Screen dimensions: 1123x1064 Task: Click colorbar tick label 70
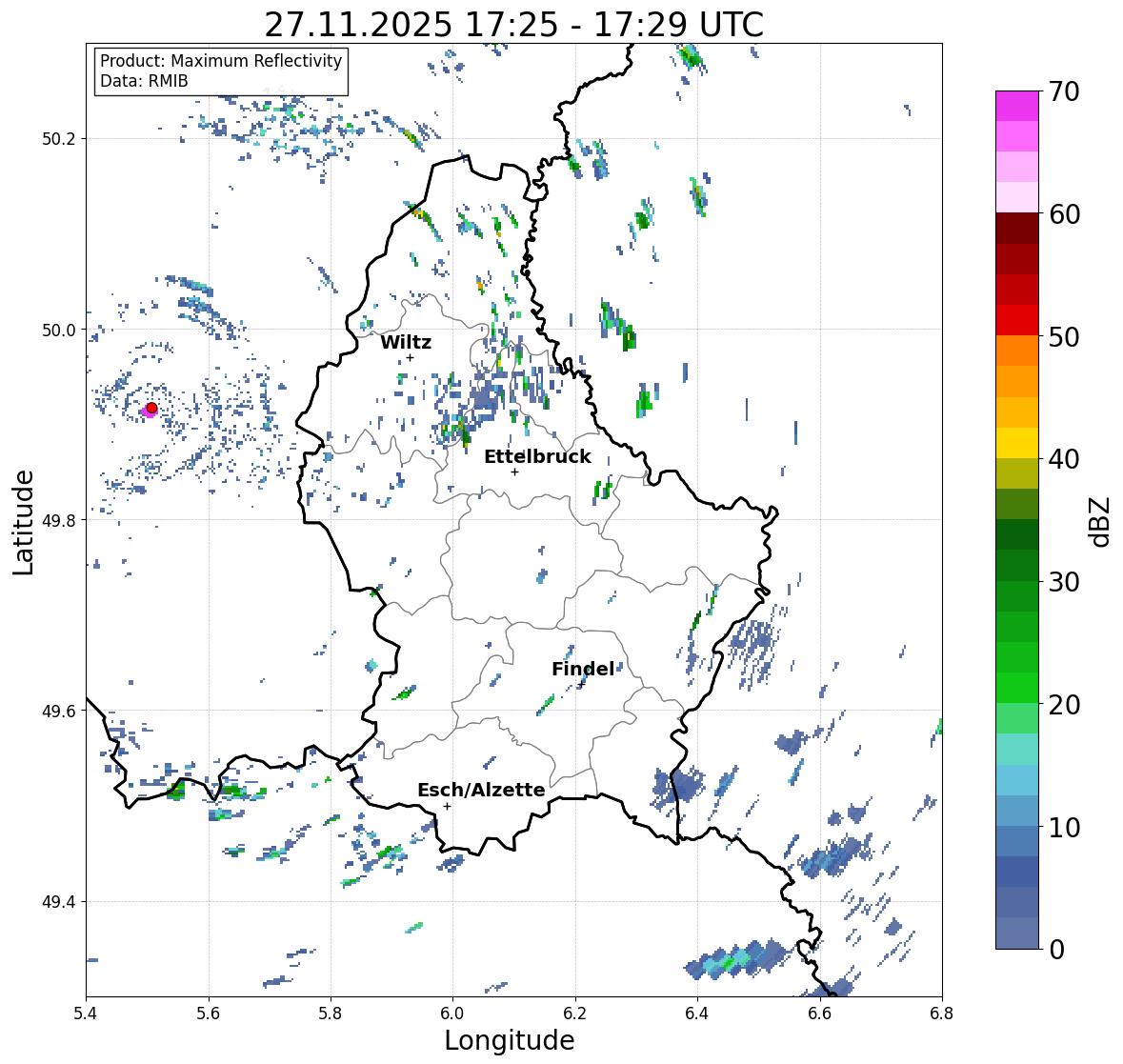coord(1063,91)
